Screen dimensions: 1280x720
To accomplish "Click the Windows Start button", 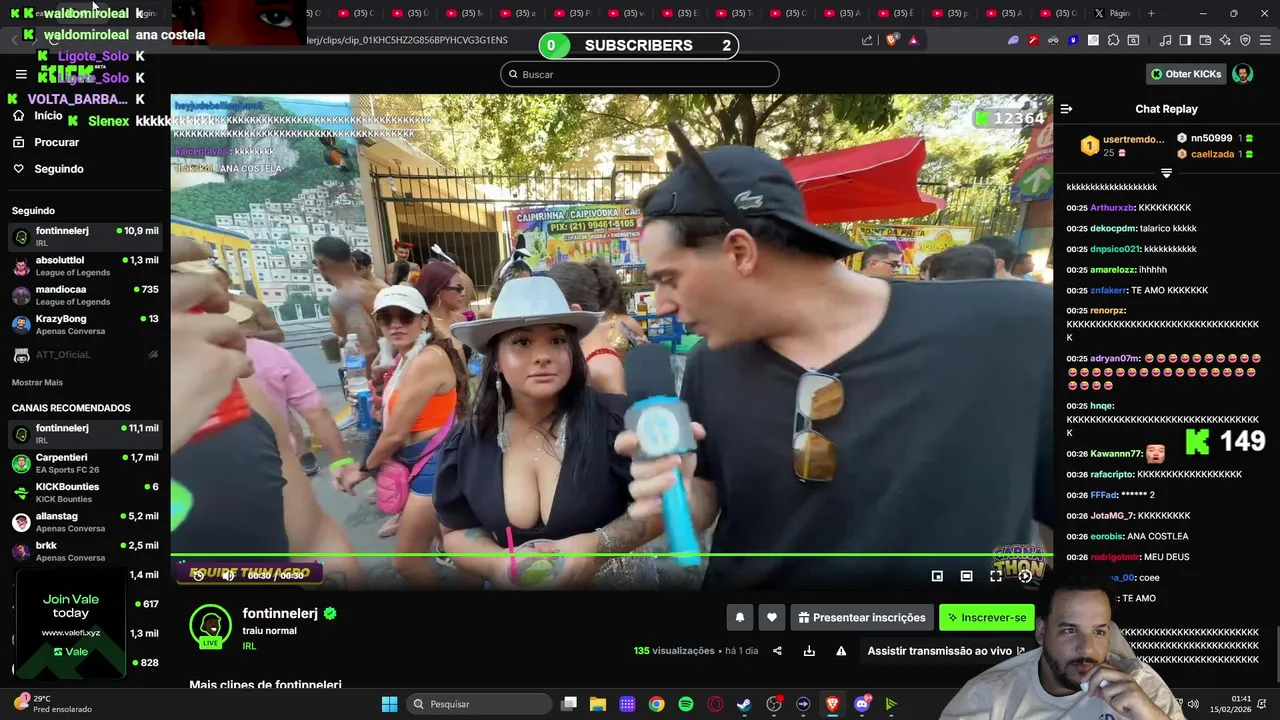I will click(x=390, y=704).
